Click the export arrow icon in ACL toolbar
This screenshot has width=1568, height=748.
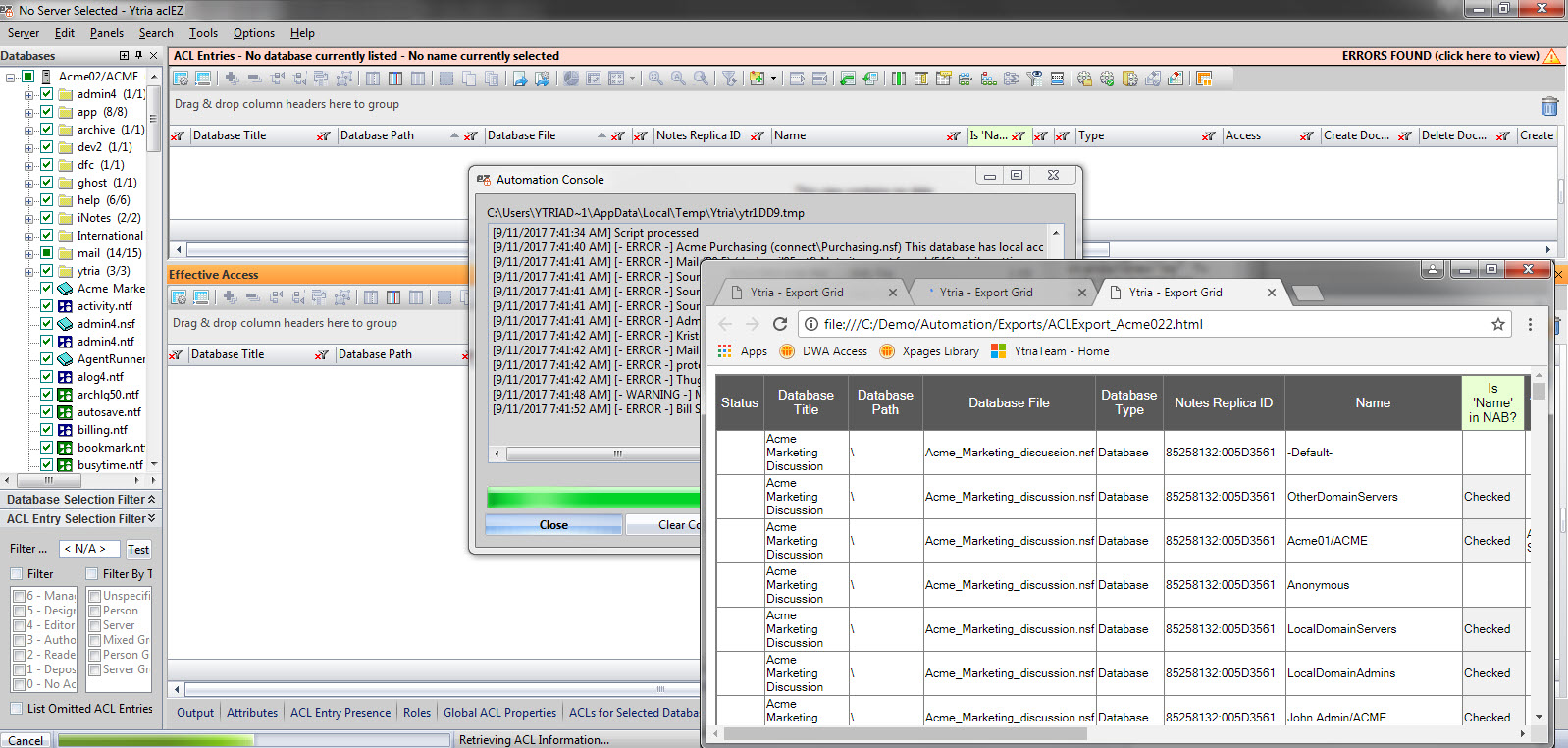coord(520,79)
